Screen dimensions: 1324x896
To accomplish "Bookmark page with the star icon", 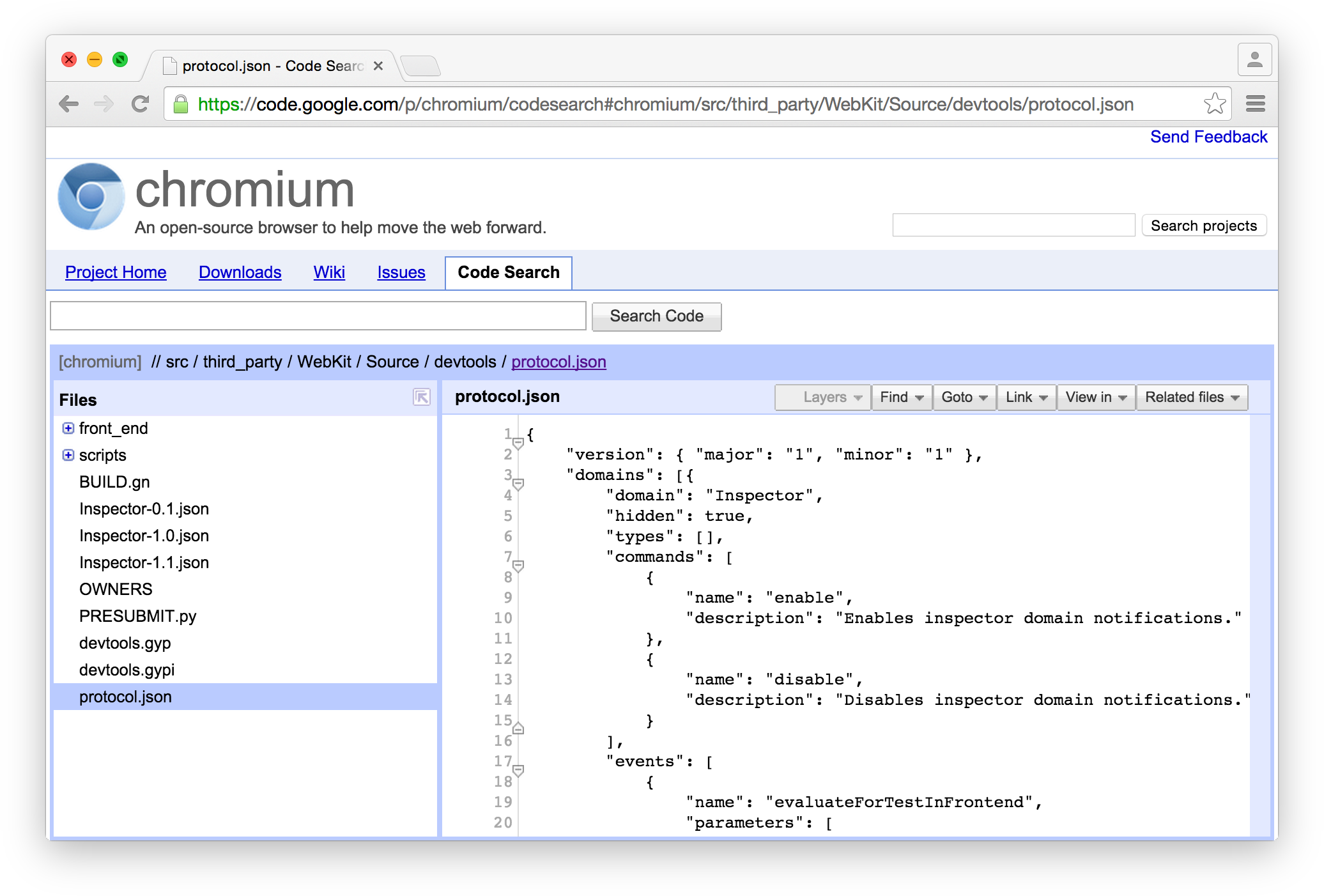I will tap(1215, 104).
